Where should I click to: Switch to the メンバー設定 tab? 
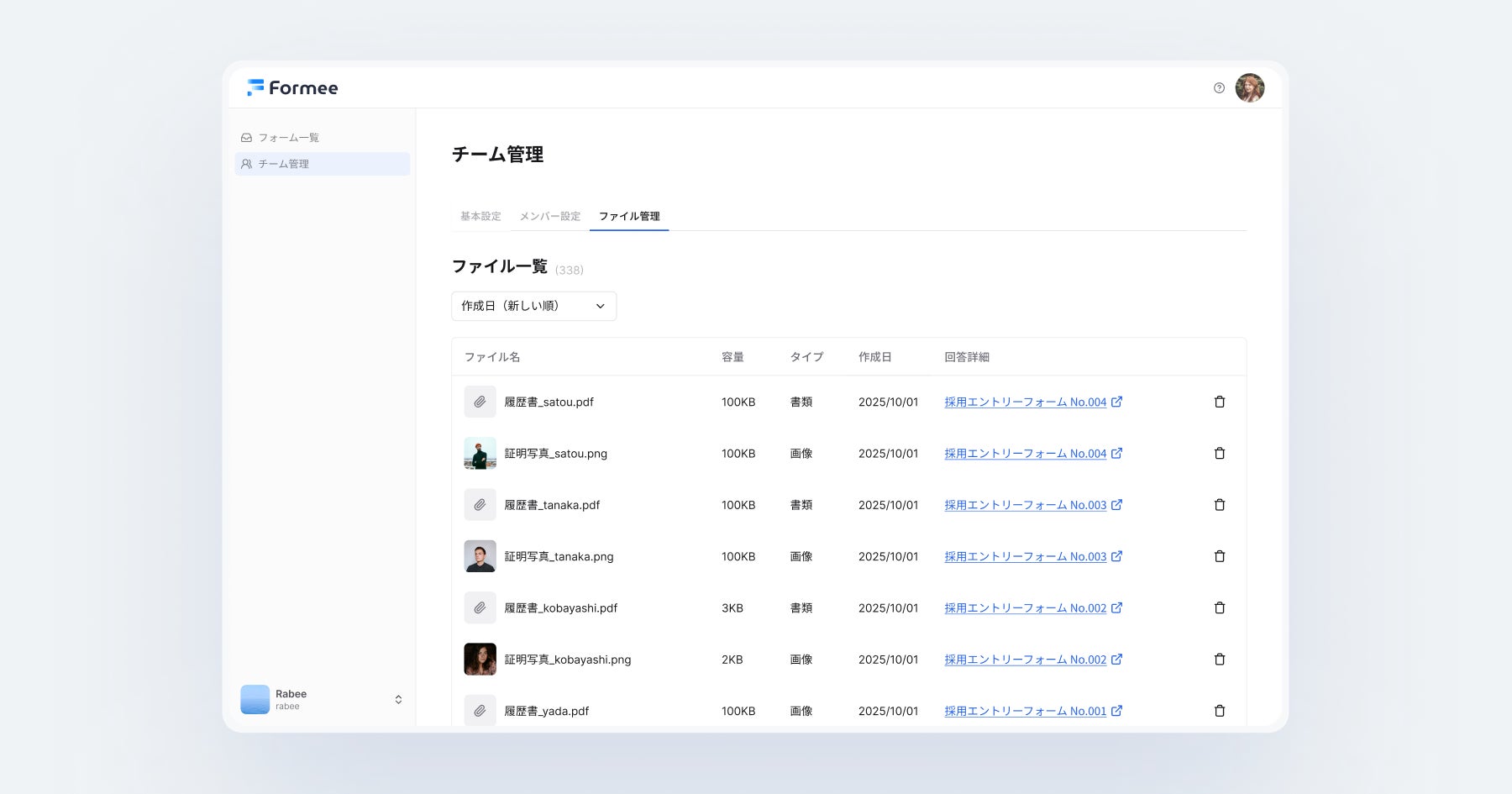click(x=550, y=216)
